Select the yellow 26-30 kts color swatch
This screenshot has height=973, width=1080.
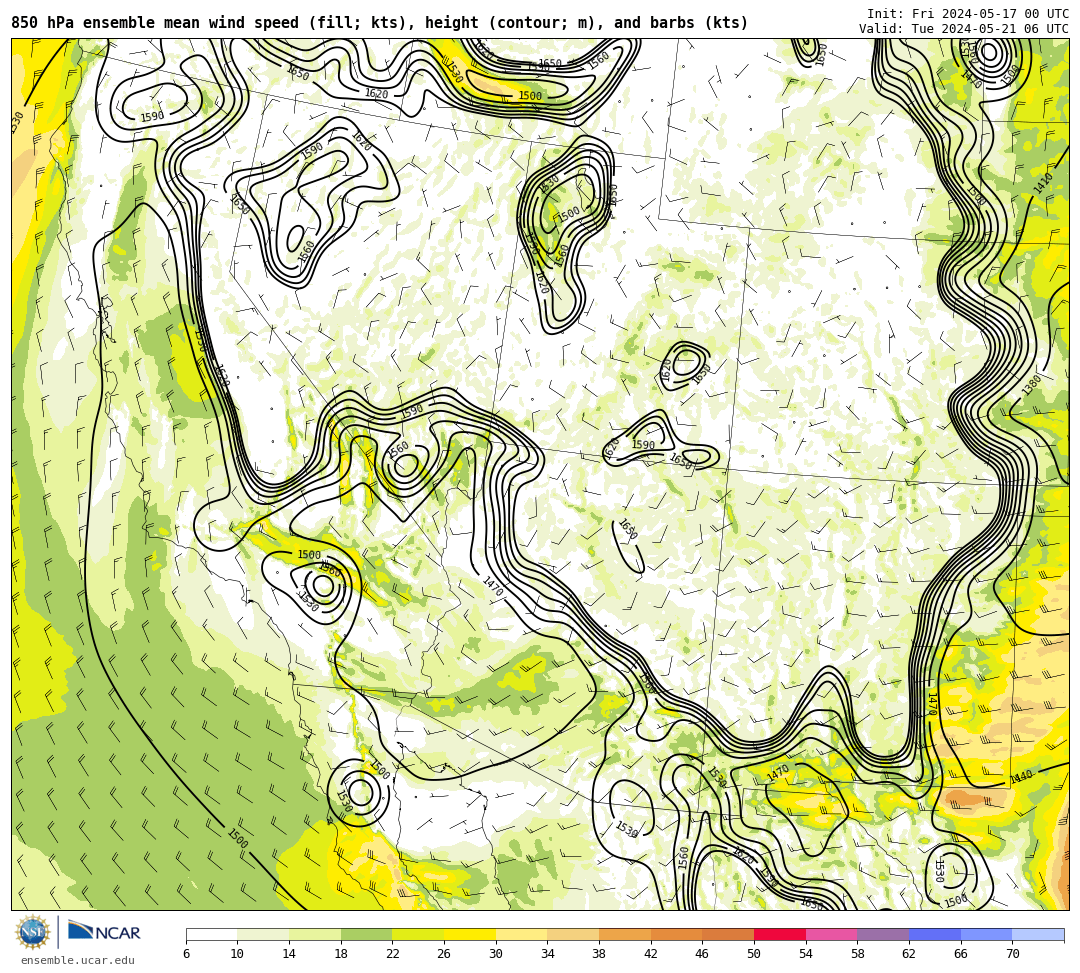pyautogui.click(x=470, y=934)
